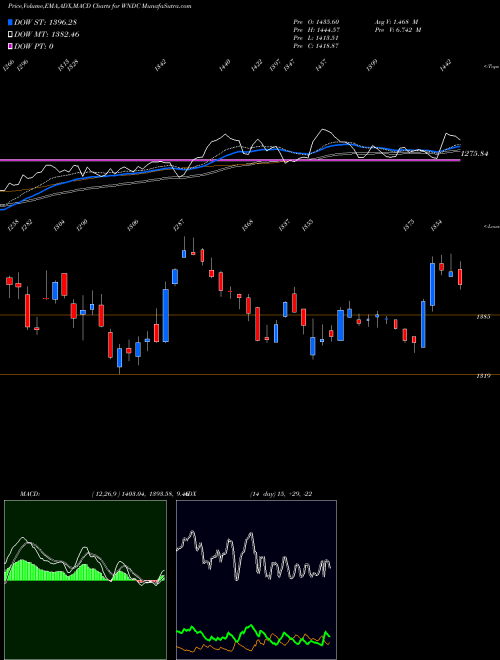Screen dimensions: 500x660
Task: Open the dark blue ADX indicator panel
Action: click(x=256, y=580)
